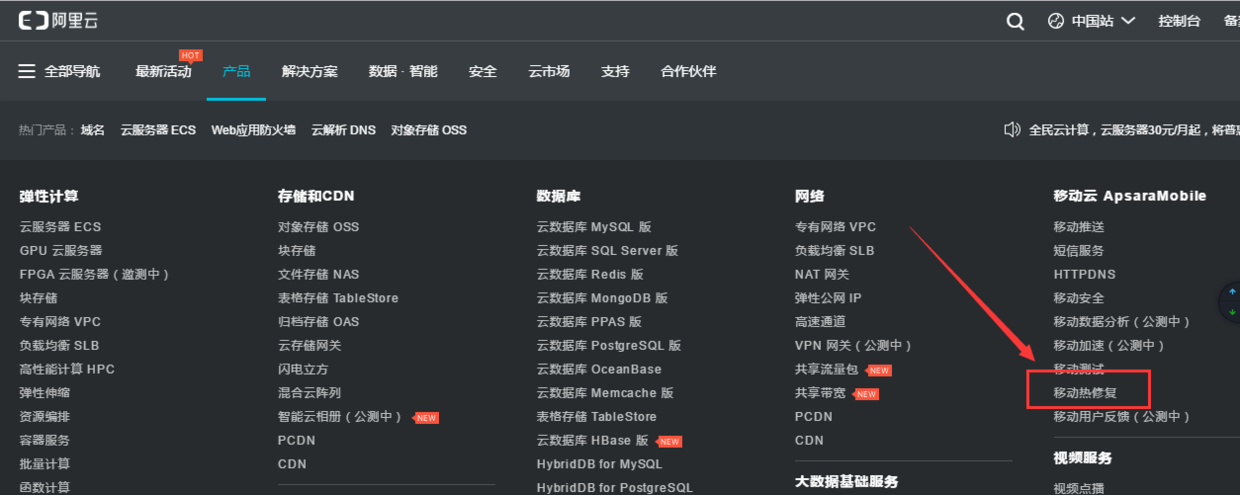
Task: Open 云存储网关 link
Action: click(310, 345)
